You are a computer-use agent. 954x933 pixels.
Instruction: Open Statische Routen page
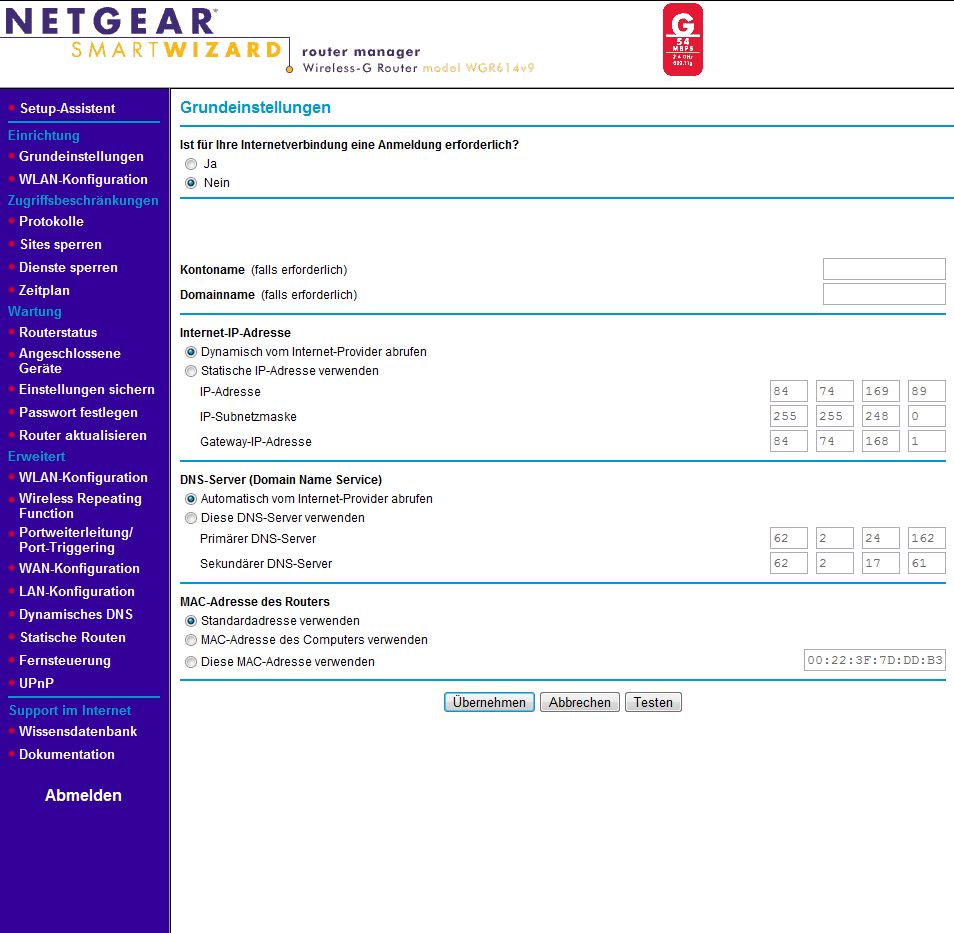tap(72, 638)
